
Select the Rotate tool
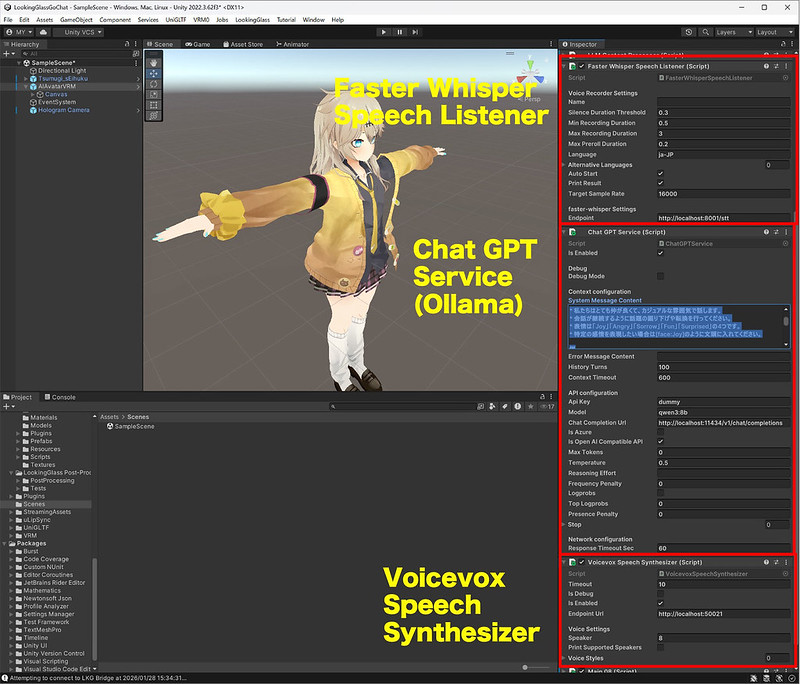tap(154, 84)
